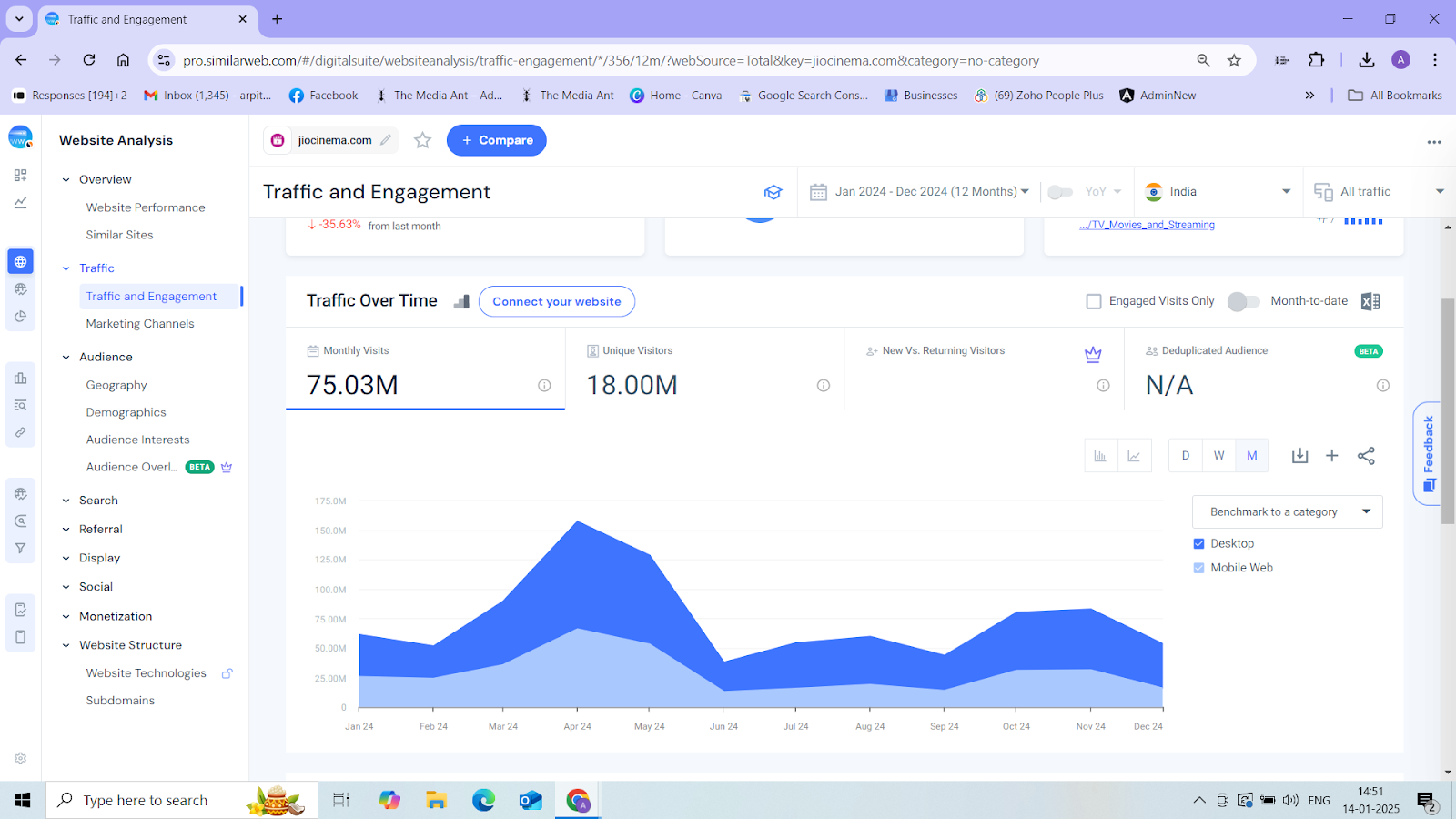
Task: Open the three-dots more options menu
Action: [x=1434, y=142]
